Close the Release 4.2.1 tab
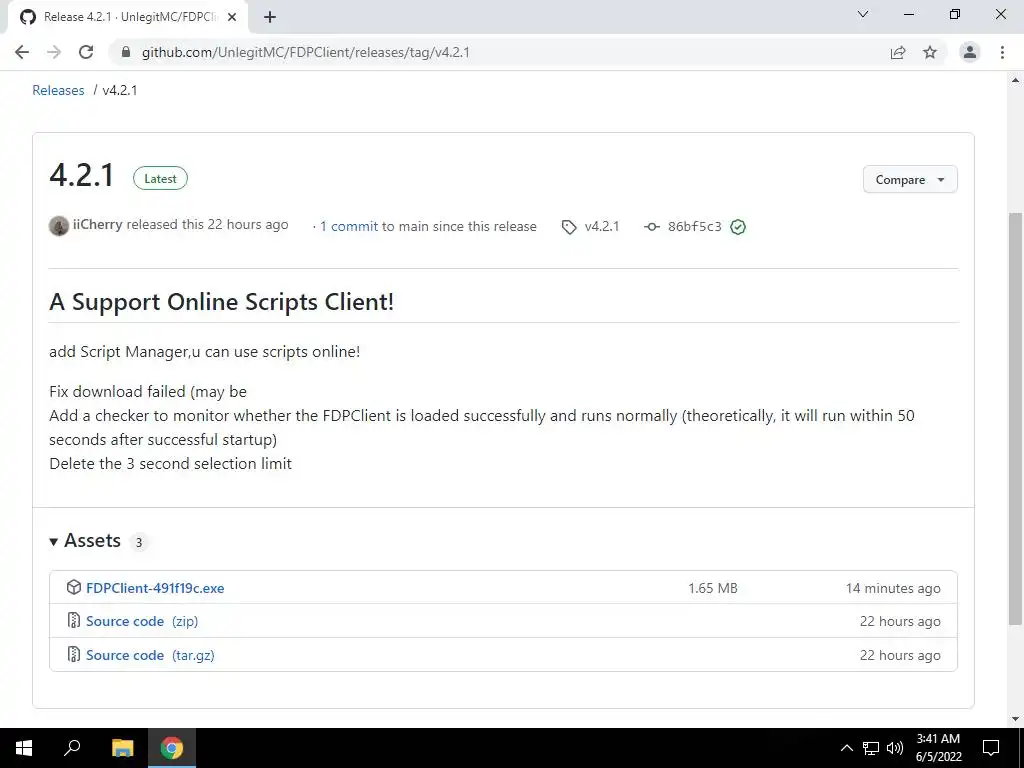Viewport: 1024px width, 768px height. [232, 17]
